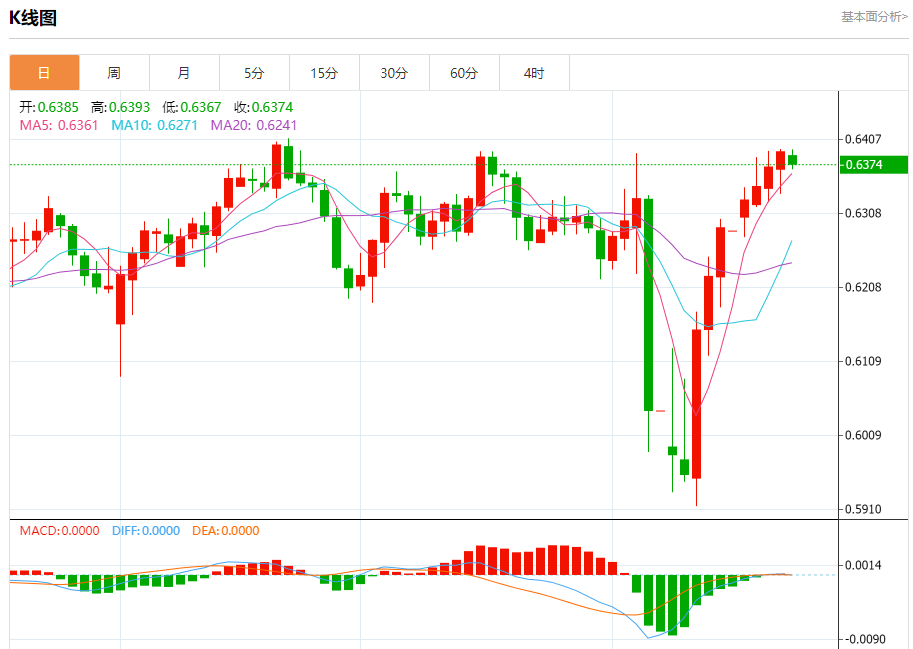This screenshot has width=913, height=649.
Task: Click the K线图 heading
Action: [x=33, y=18]
